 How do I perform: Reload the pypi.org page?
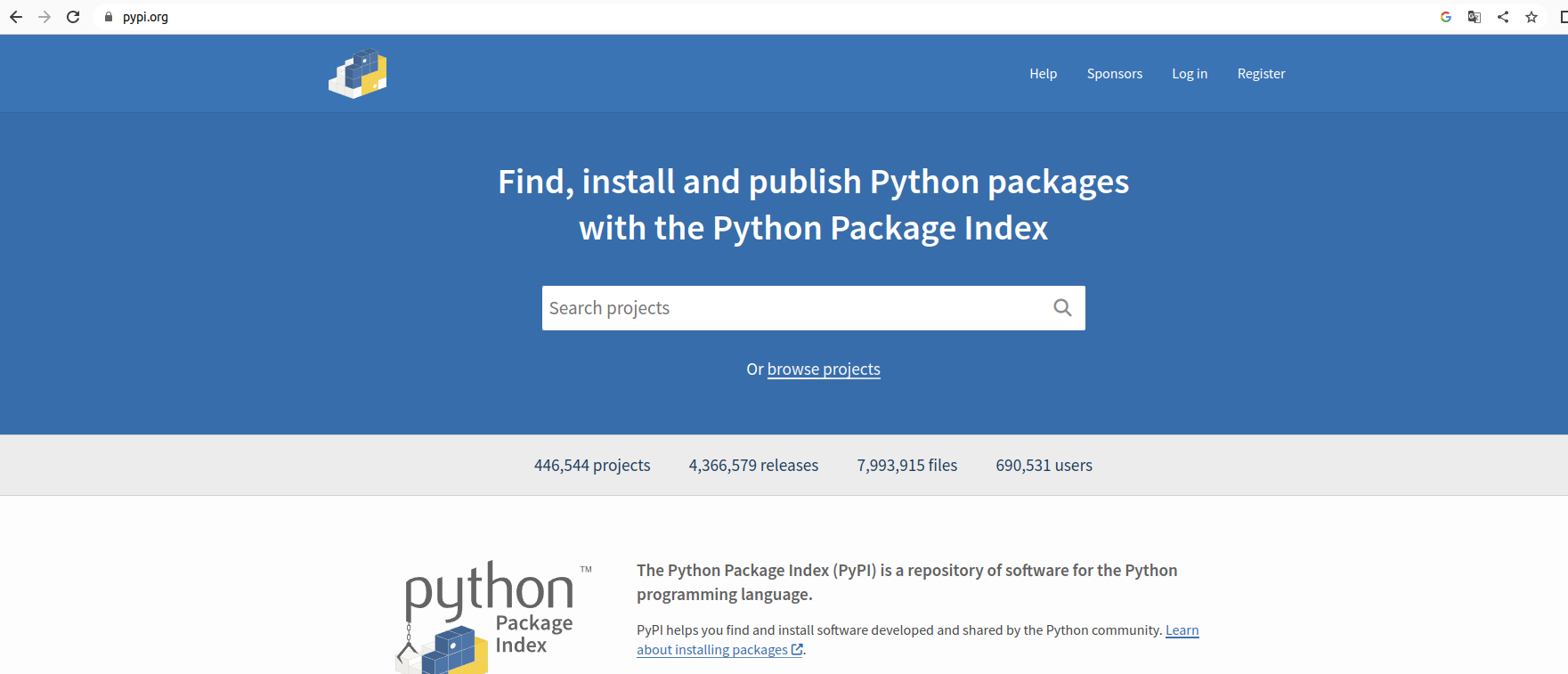tap(73, 17)
